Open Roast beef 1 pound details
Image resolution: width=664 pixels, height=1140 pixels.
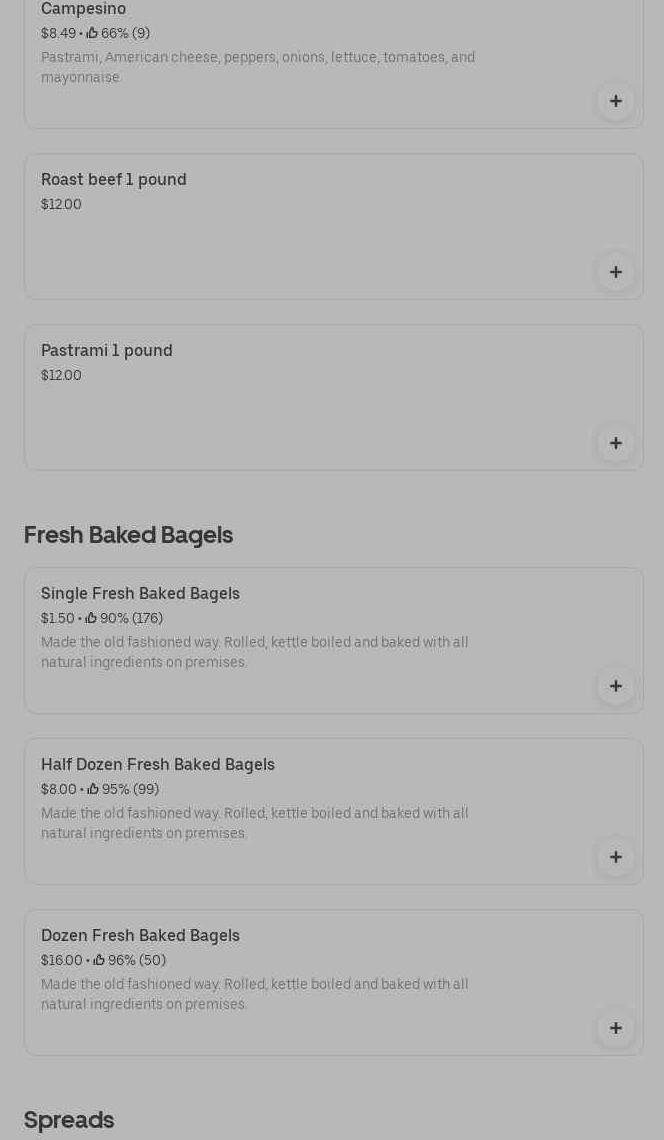coord(114,180)
